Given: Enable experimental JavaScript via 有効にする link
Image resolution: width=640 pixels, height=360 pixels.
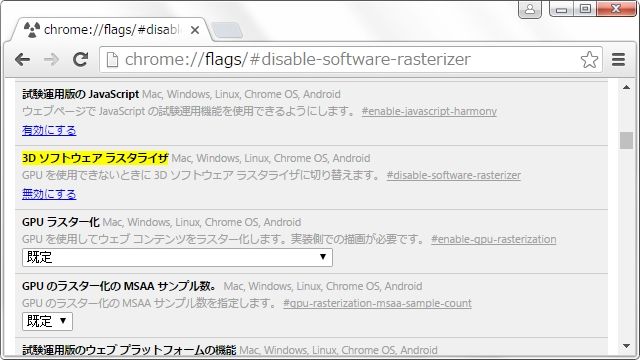Looking at the screenshot, I should (49, 130).
